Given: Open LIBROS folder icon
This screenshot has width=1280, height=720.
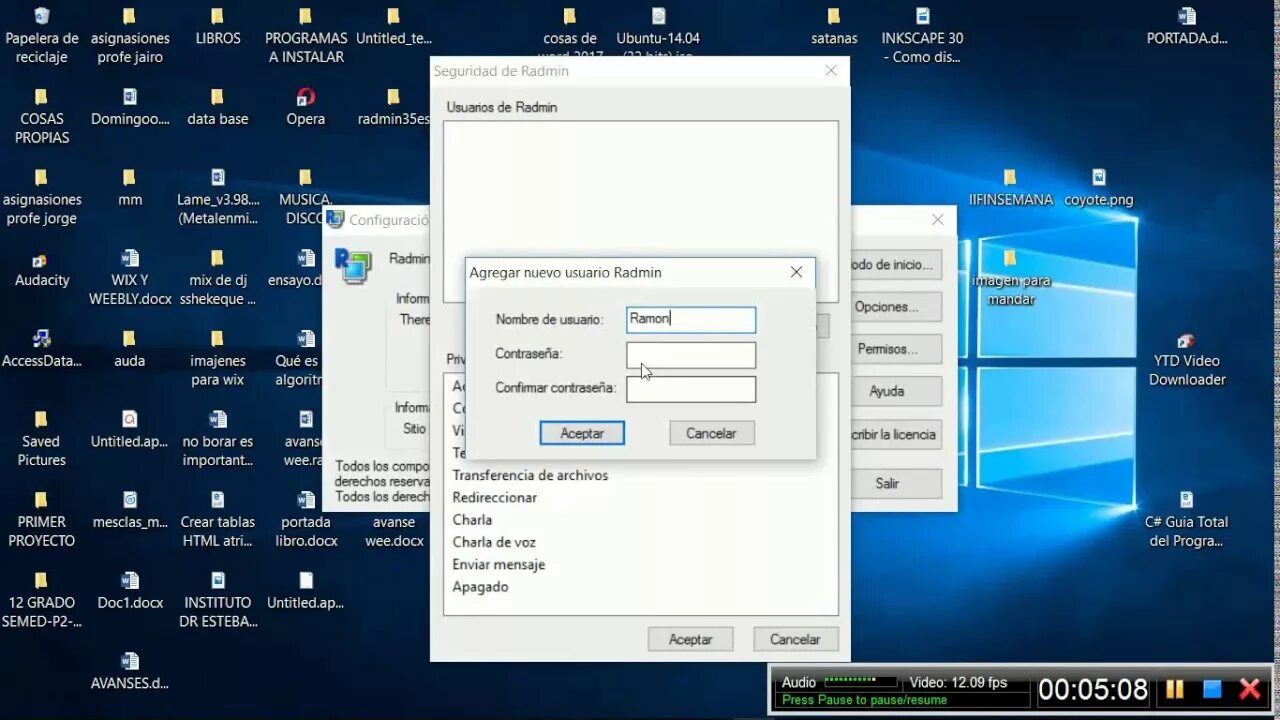Looking at the screenshot, I should pos(218,28).
